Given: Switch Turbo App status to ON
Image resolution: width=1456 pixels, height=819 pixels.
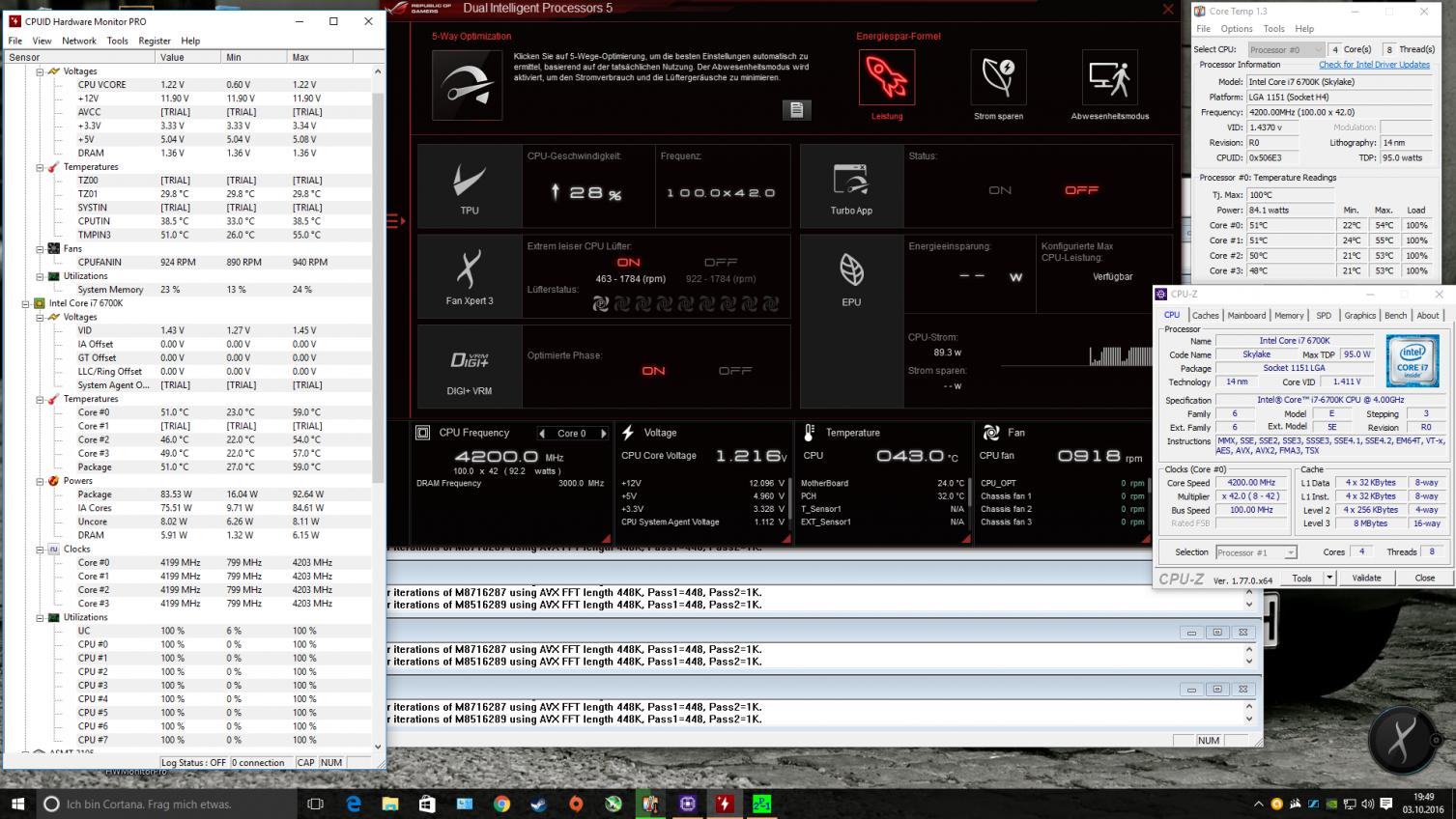Looking at the screenshot, I should [x=1000, y=190].
